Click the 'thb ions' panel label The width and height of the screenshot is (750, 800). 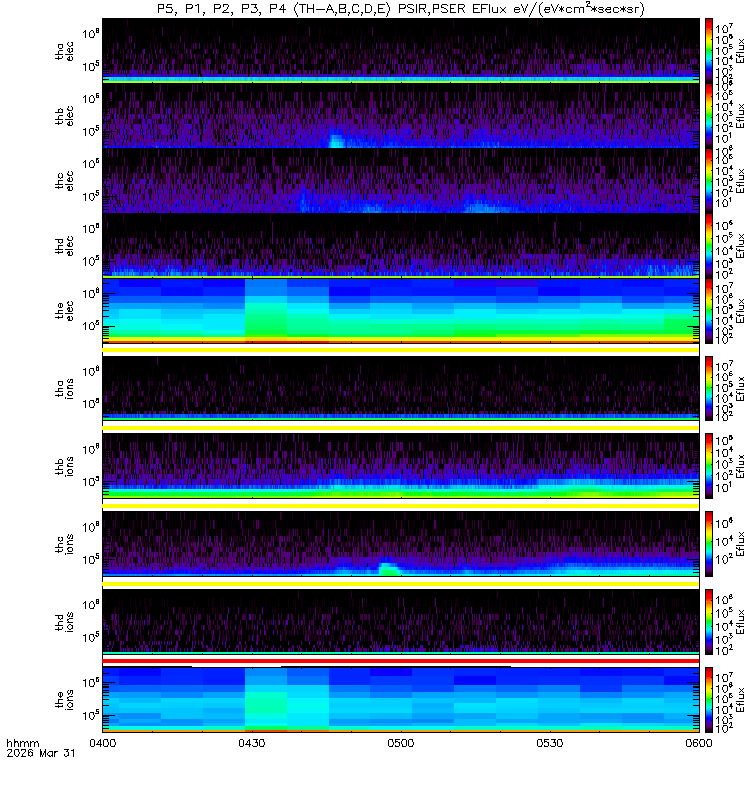(x=64, y=466)
